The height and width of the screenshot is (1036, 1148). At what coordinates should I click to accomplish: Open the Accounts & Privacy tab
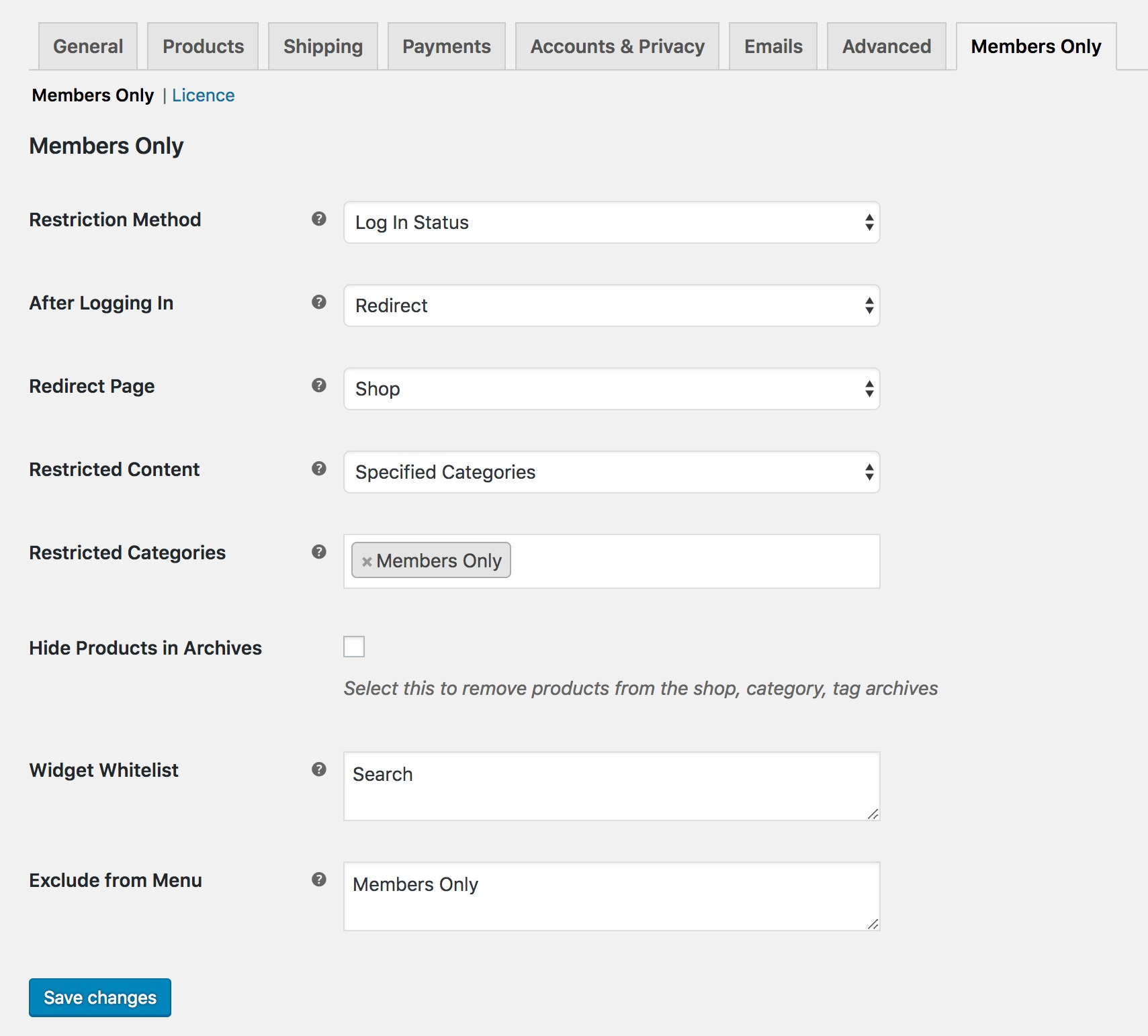[x=617, y=46]
